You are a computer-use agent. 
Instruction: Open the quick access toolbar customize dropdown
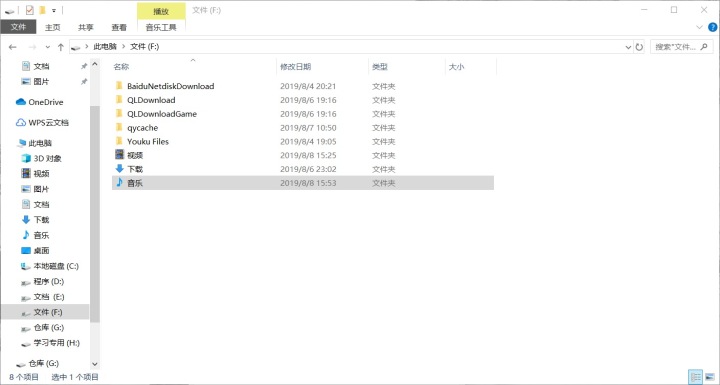coord(54,10)
